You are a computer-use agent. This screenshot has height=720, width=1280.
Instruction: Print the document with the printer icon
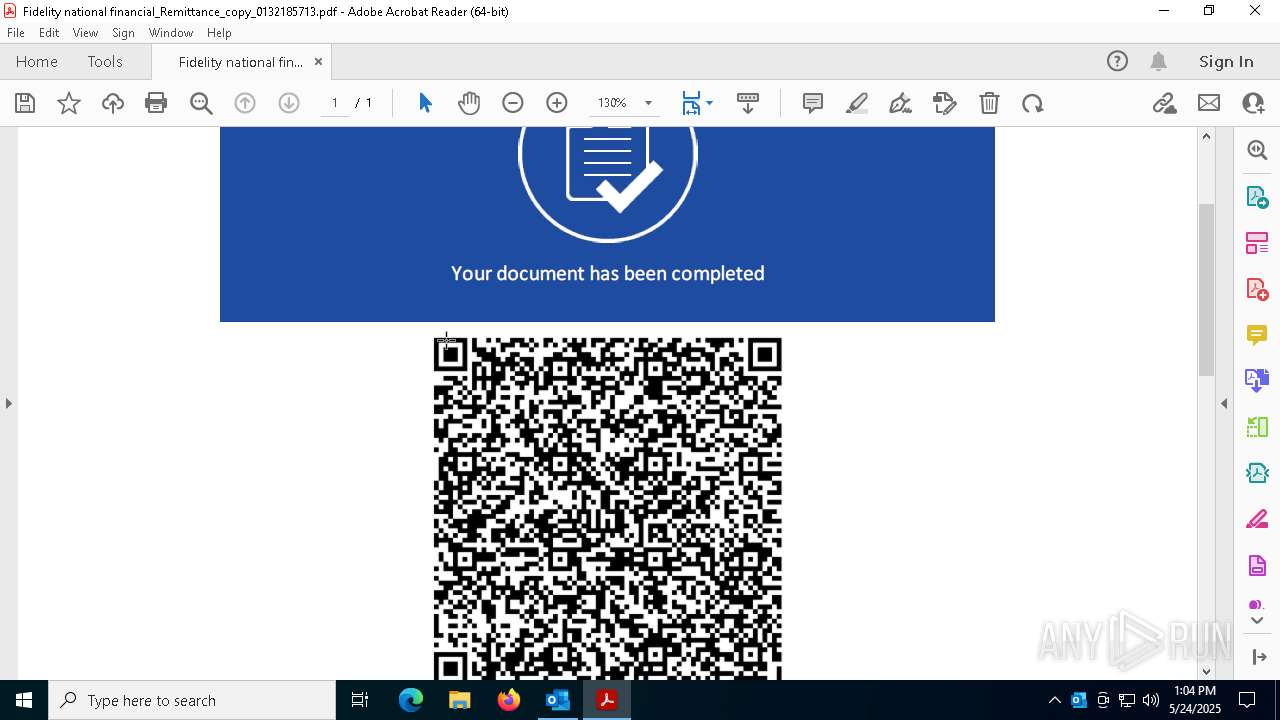(156, 103)
